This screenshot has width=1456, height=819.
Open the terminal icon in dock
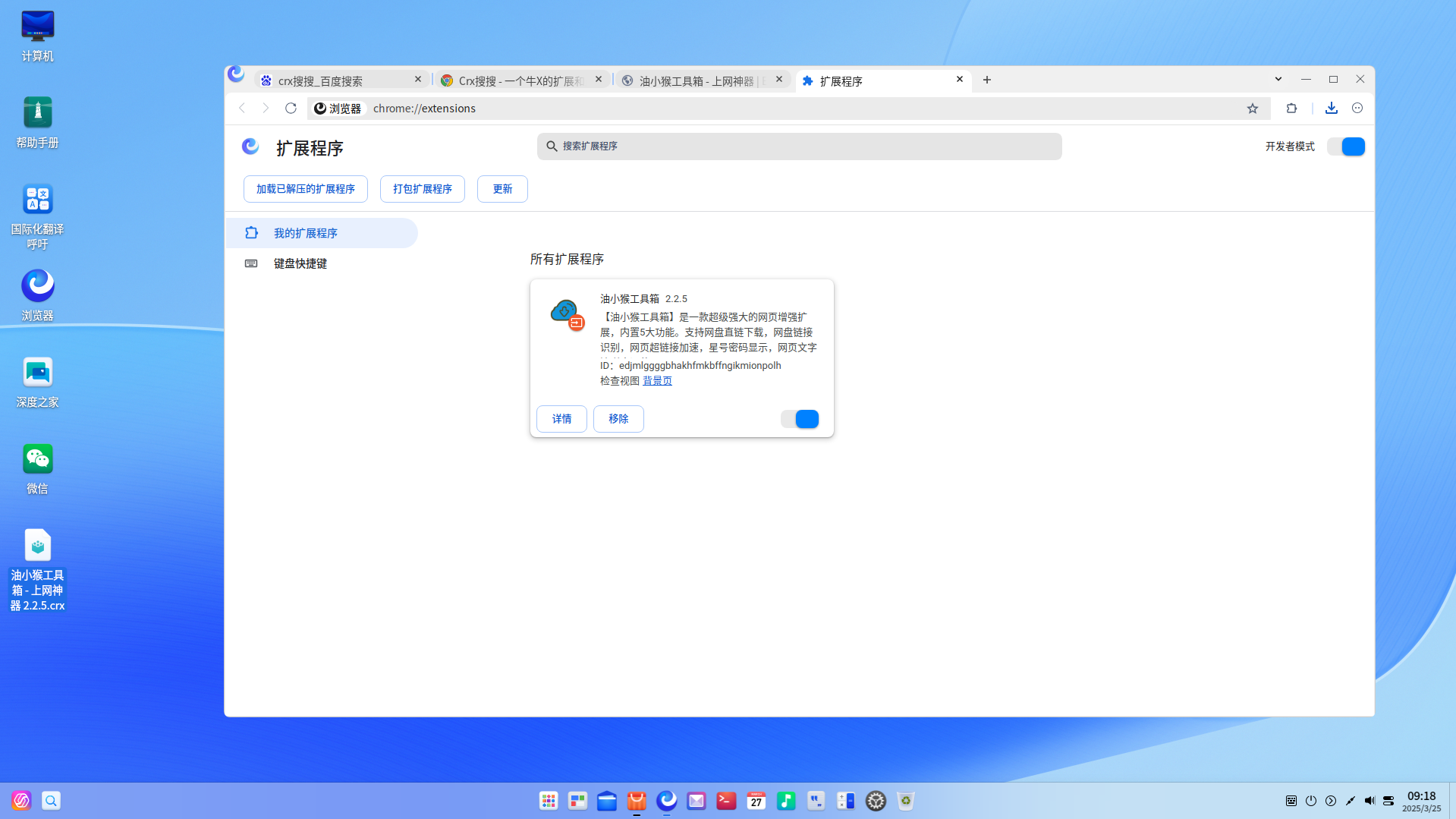coord(726,801)
